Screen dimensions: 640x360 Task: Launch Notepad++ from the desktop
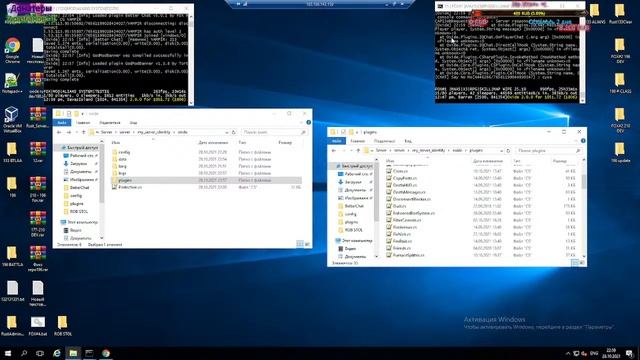11,83
